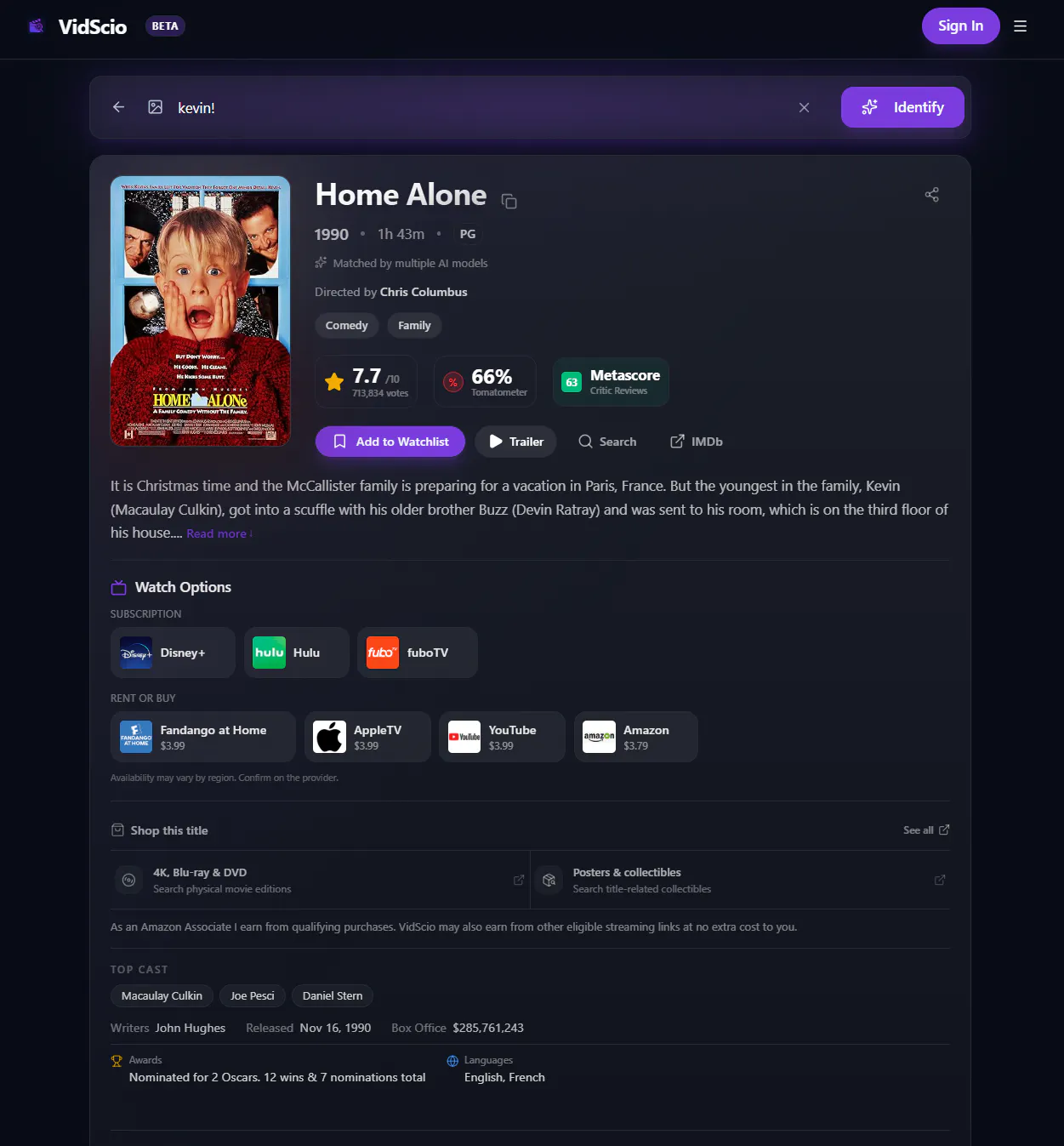Rent on YouTube for $3.99
This screenshot has height=1146, width=1064.
point(503,737)
